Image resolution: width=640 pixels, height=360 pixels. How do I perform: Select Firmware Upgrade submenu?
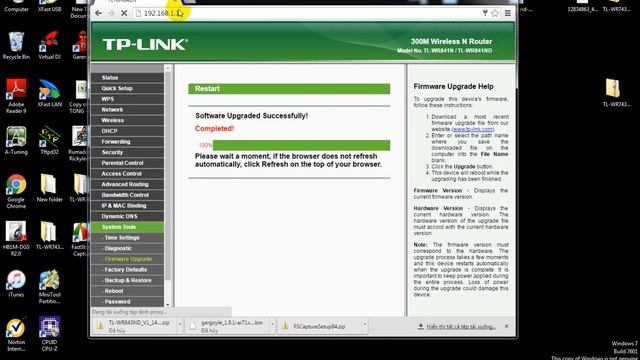127,259
